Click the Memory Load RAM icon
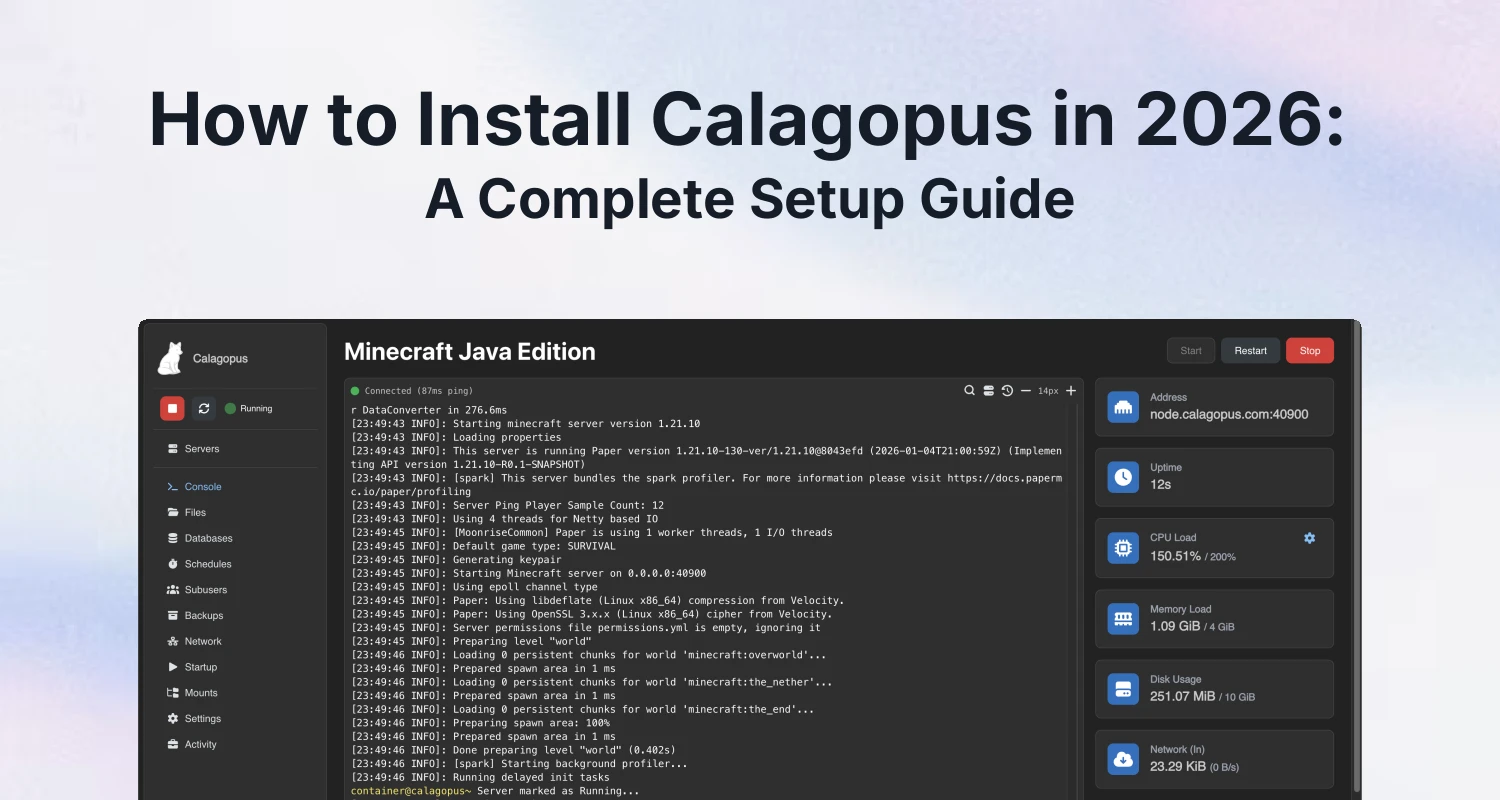This screenshot has height=800, width=1500. [1123, 619]
